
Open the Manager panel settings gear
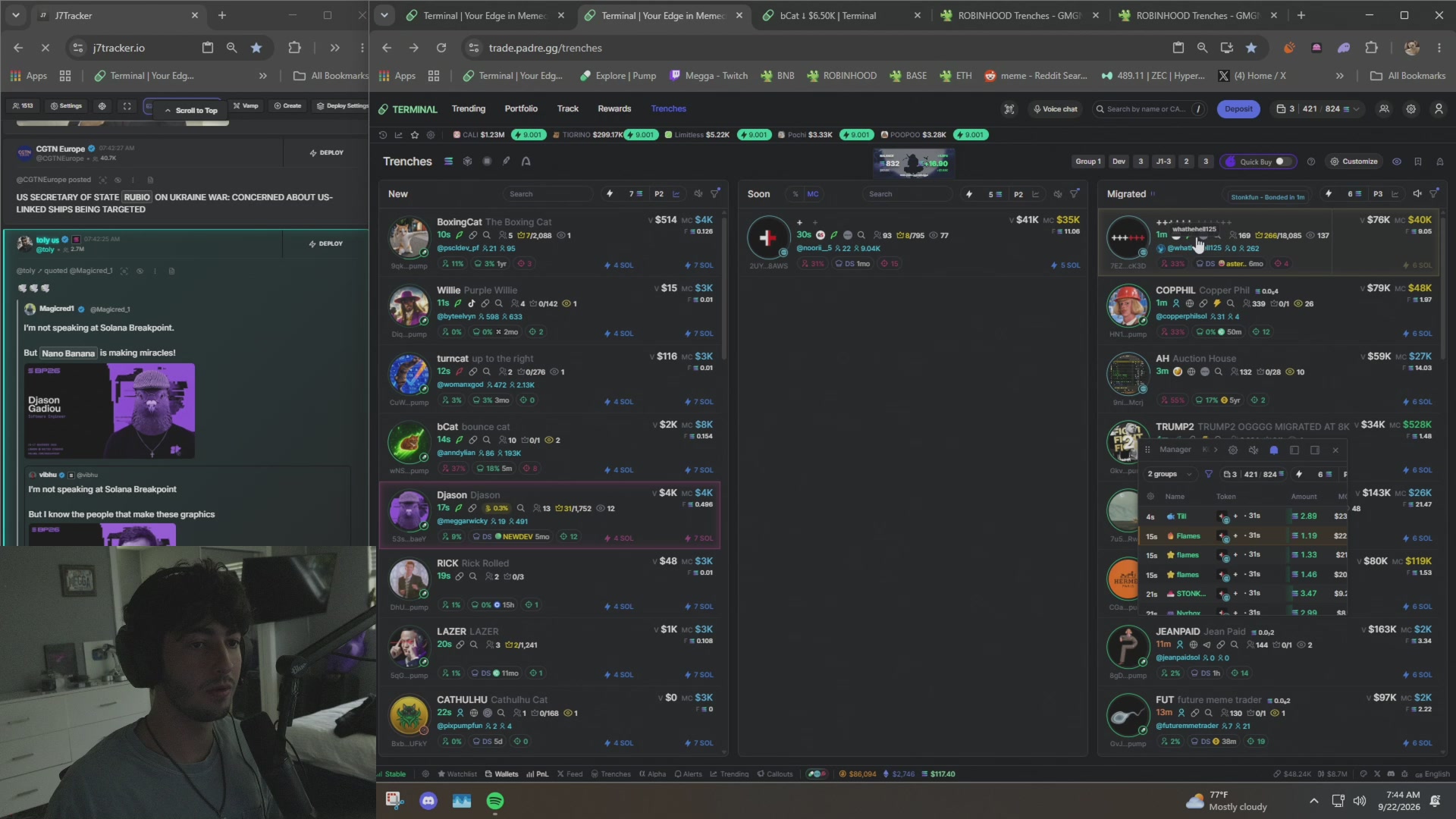(x=1233, y=450)
